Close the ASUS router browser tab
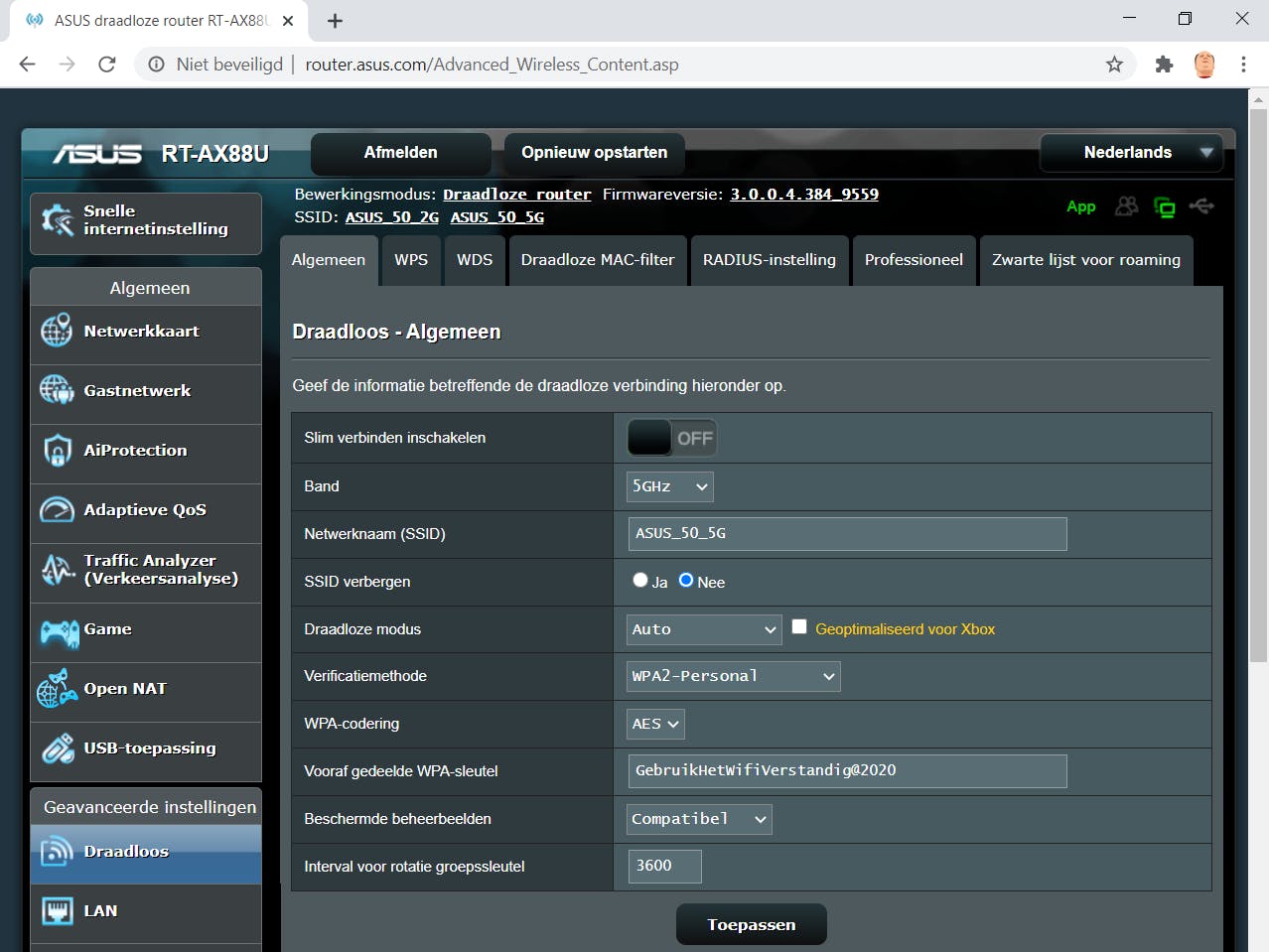1269x952 pixels. (x=288, y=21)
